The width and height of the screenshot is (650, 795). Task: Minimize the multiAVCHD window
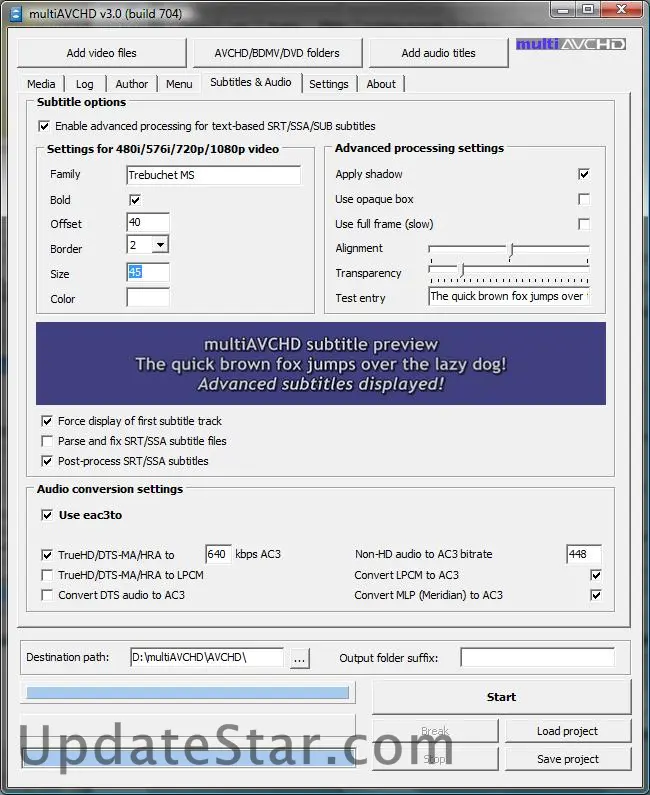(x=562, y=9)
